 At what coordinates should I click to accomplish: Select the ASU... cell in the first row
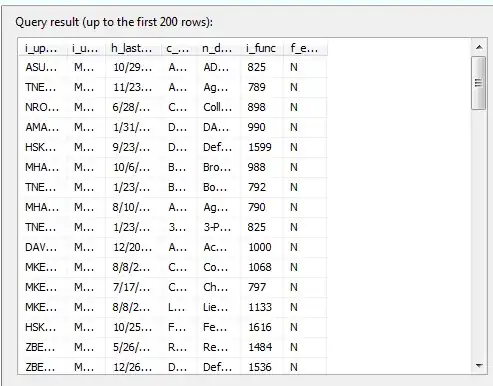point(42,67)
